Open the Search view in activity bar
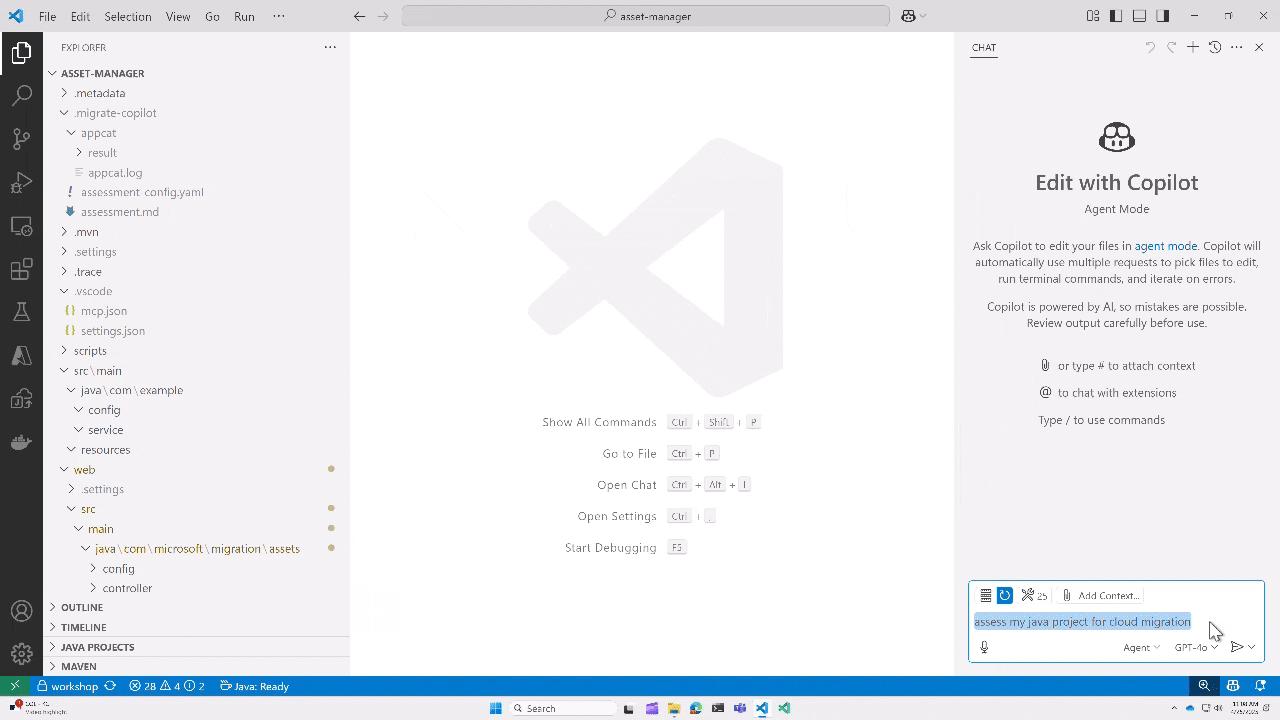1280x720 pixels. [x=21, y=96]
